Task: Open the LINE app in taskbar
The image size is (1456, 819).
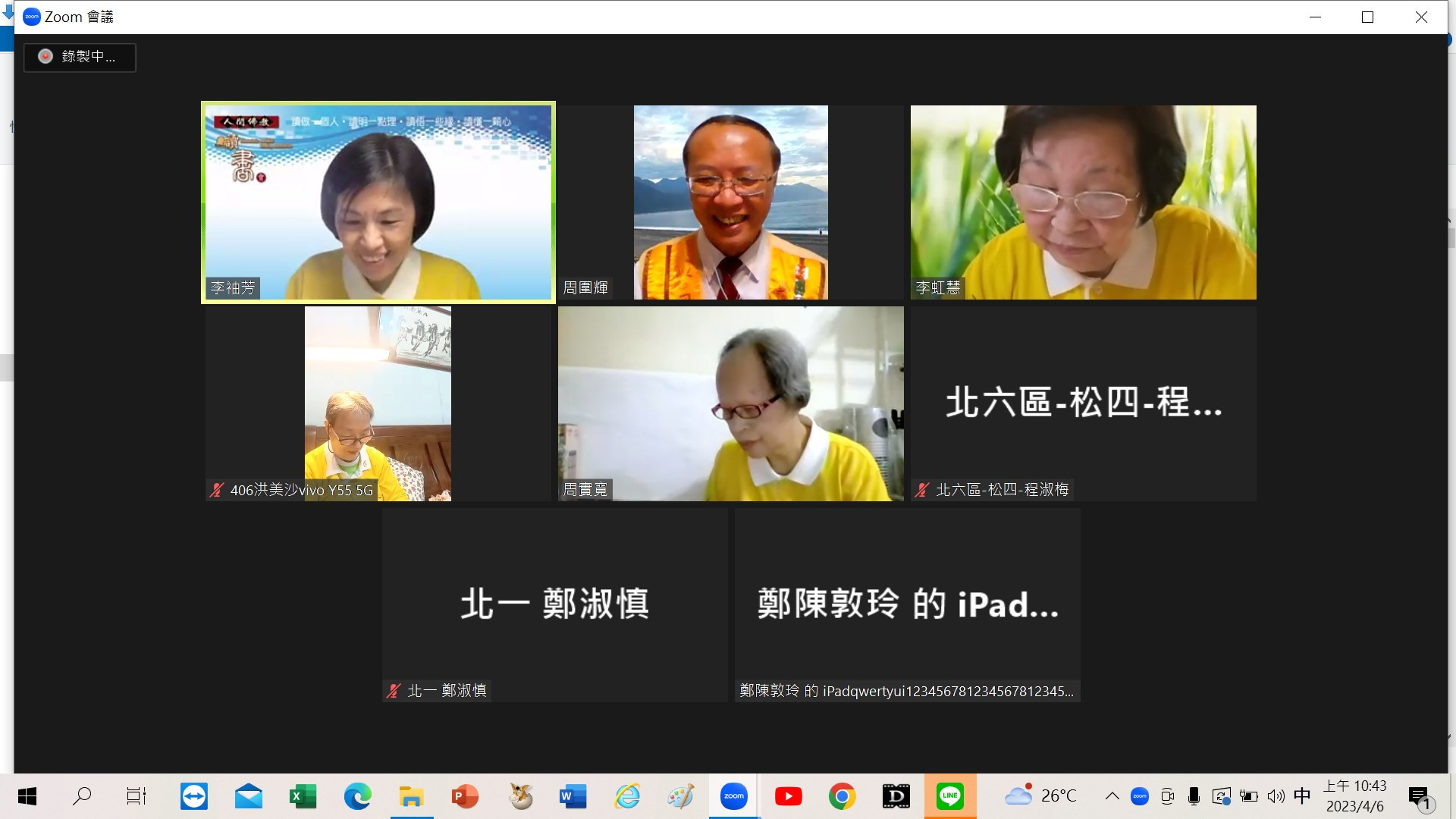Action: (950, 796)
